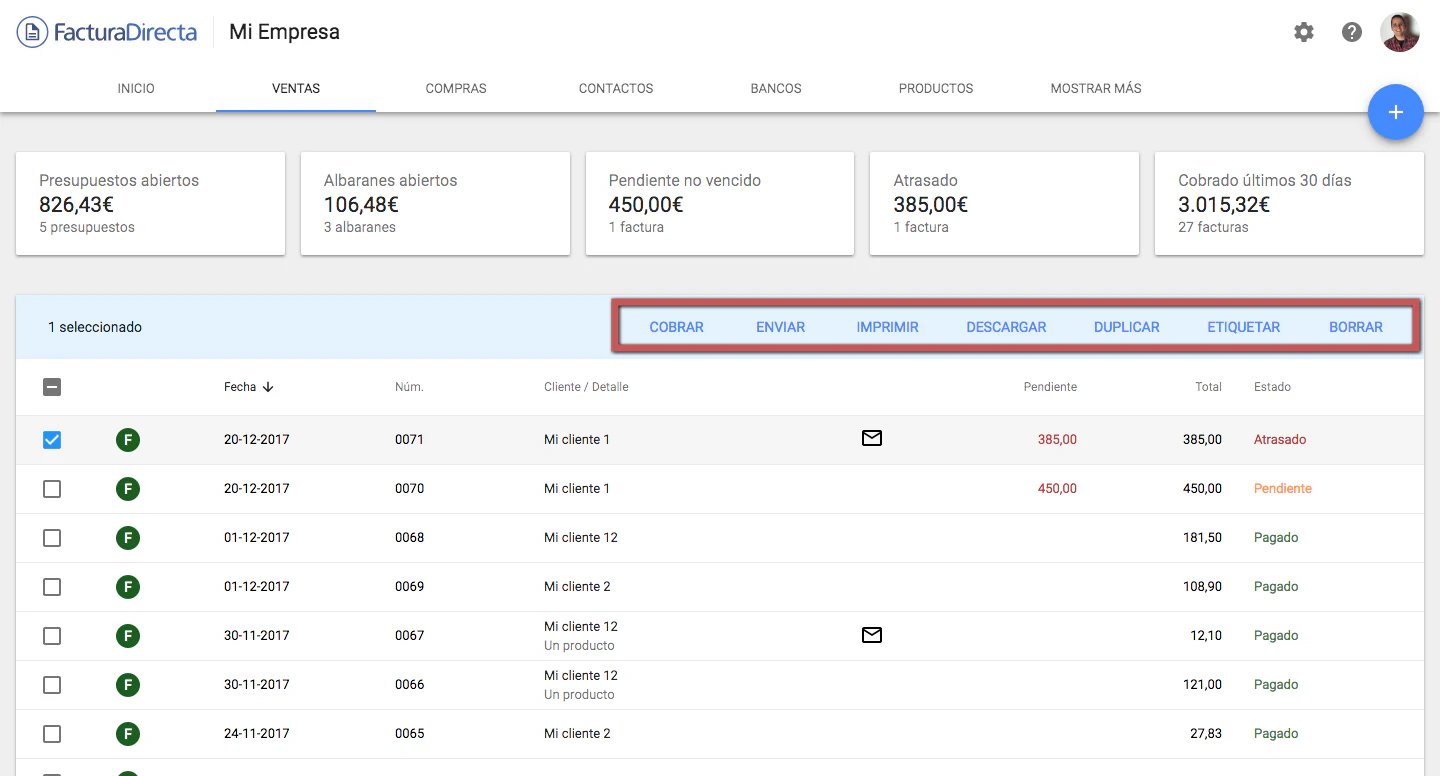Click the DESCARGAR action
Viewport: 1440px width, 776px height.
click(x=1006, y=327)
